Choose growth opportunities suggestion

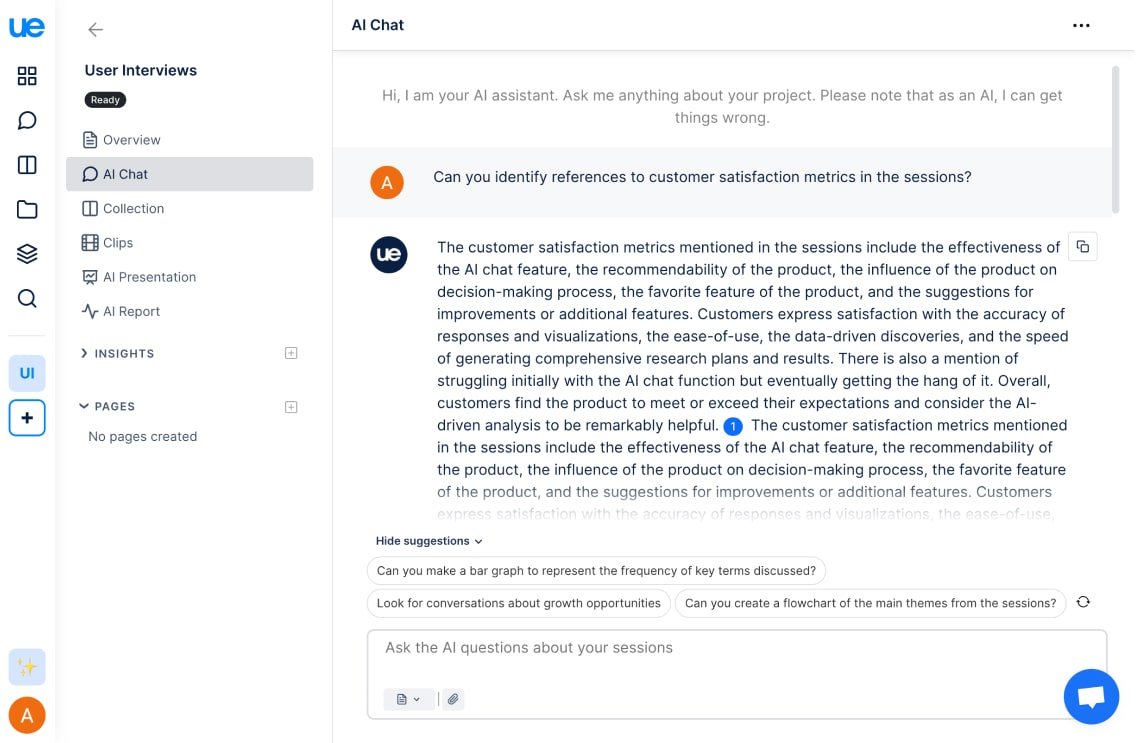point(518,603)
